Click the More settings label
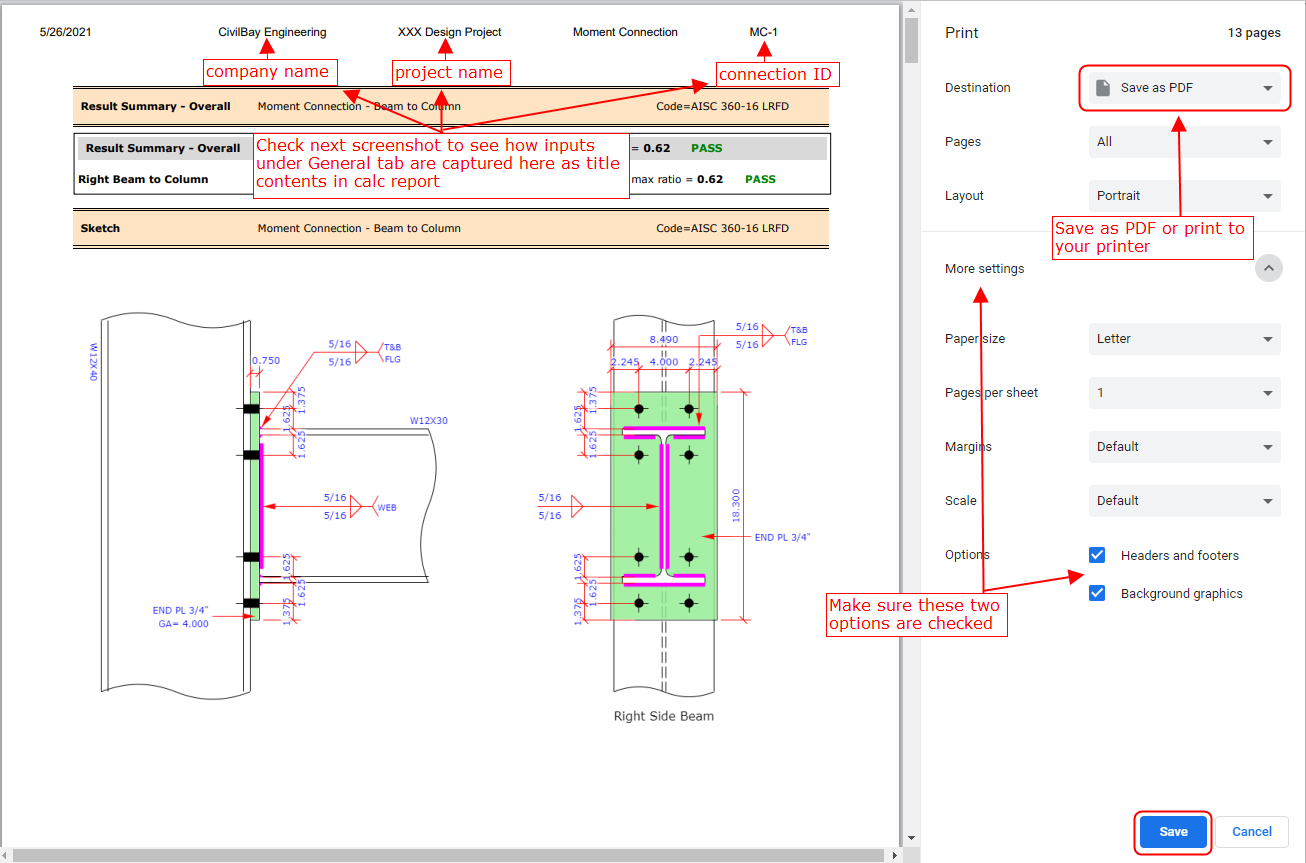 [x=984, y=268]
